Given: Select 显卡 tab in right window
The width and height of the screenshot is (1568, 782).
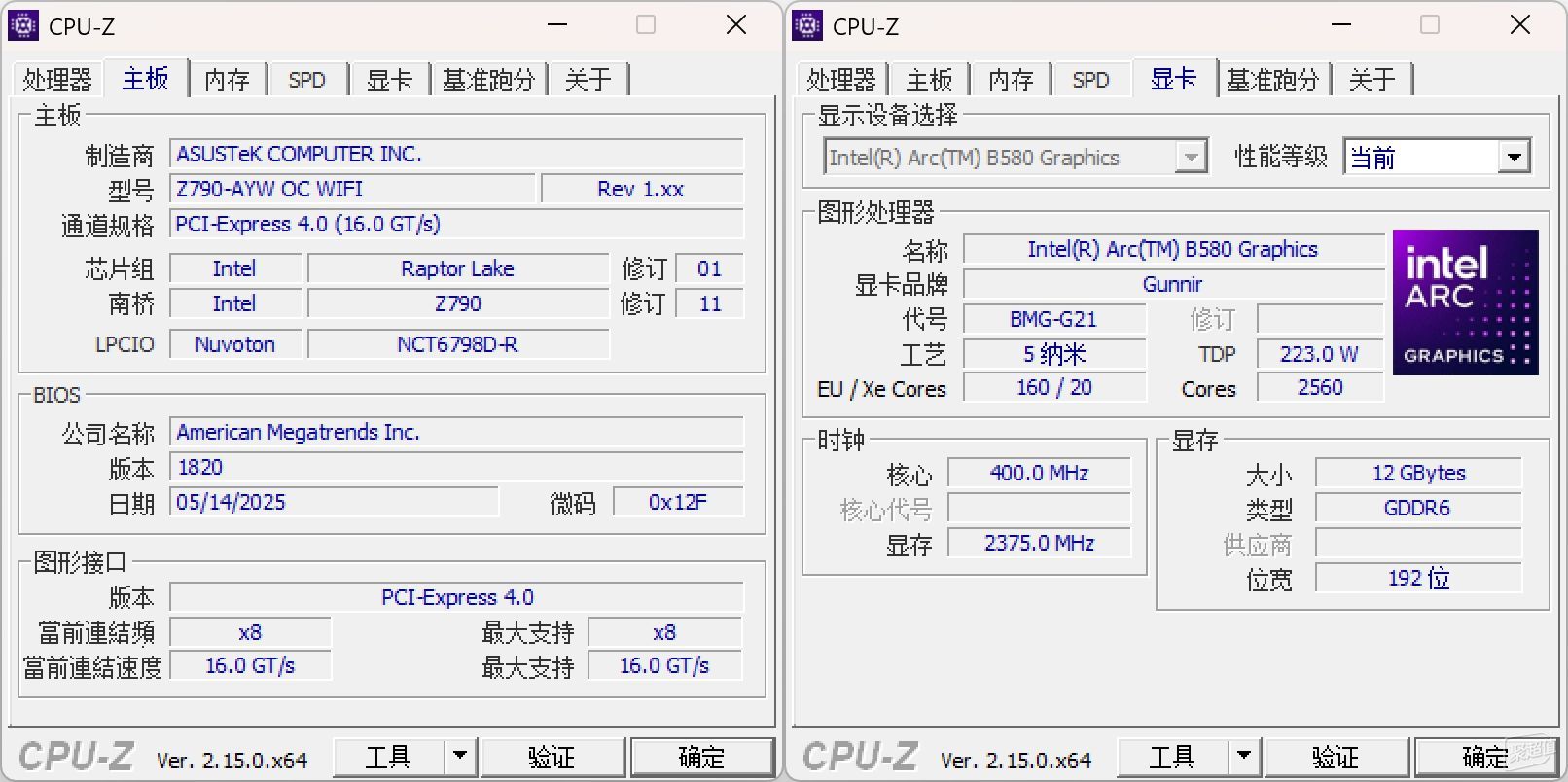Looking at the screenshot, I should point(1174,78).
